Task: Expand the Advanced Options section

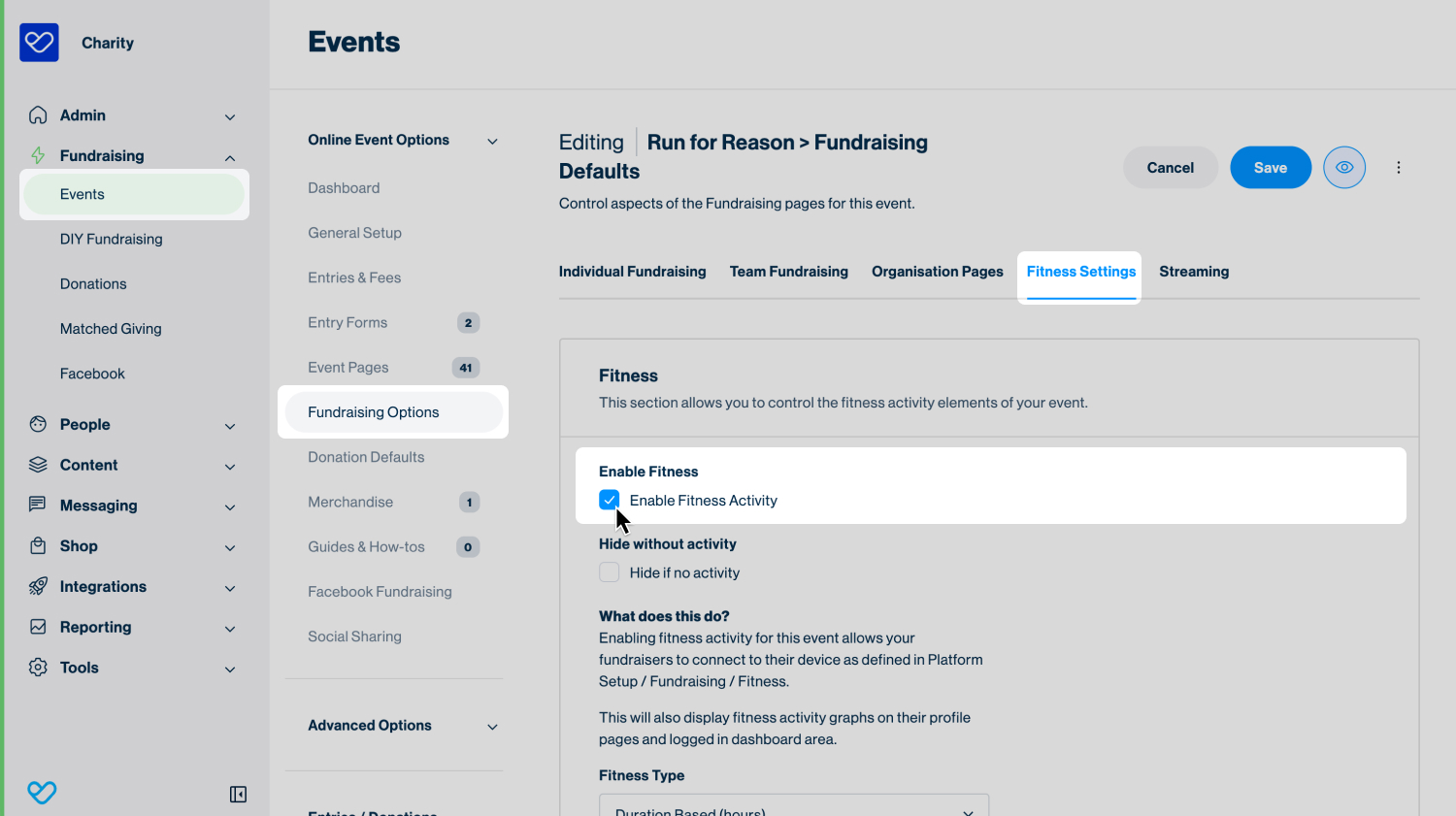Action: coord(492,727)
